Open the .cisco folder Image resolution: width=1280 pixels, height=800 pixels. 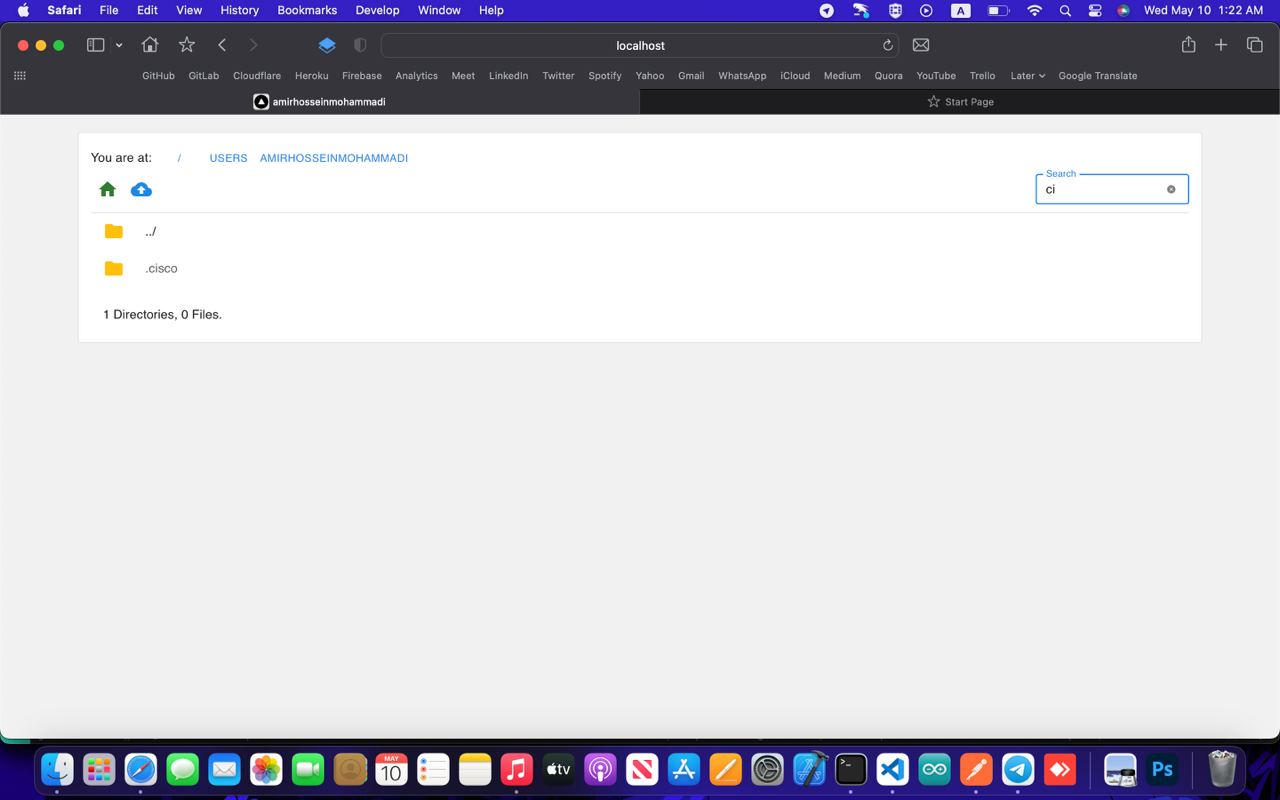(161, 268)
